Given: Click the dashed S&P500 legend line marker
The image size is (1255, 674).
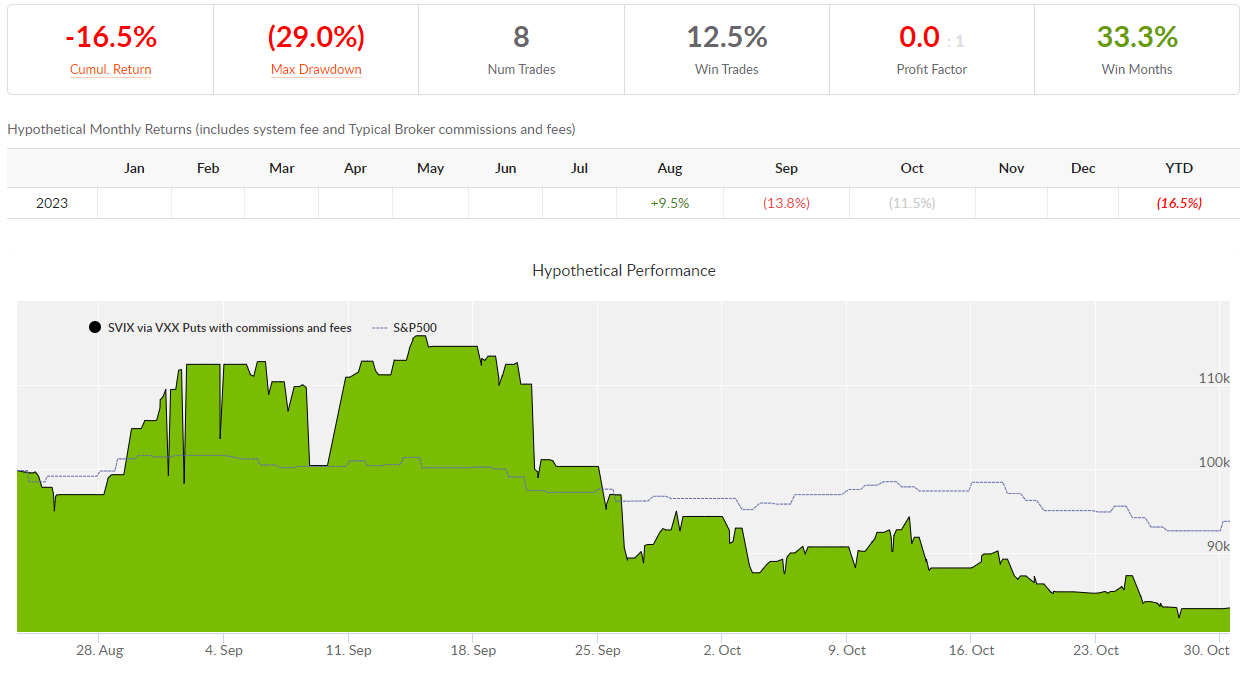Looking at the screenshot, I should (x=379, y=327).
